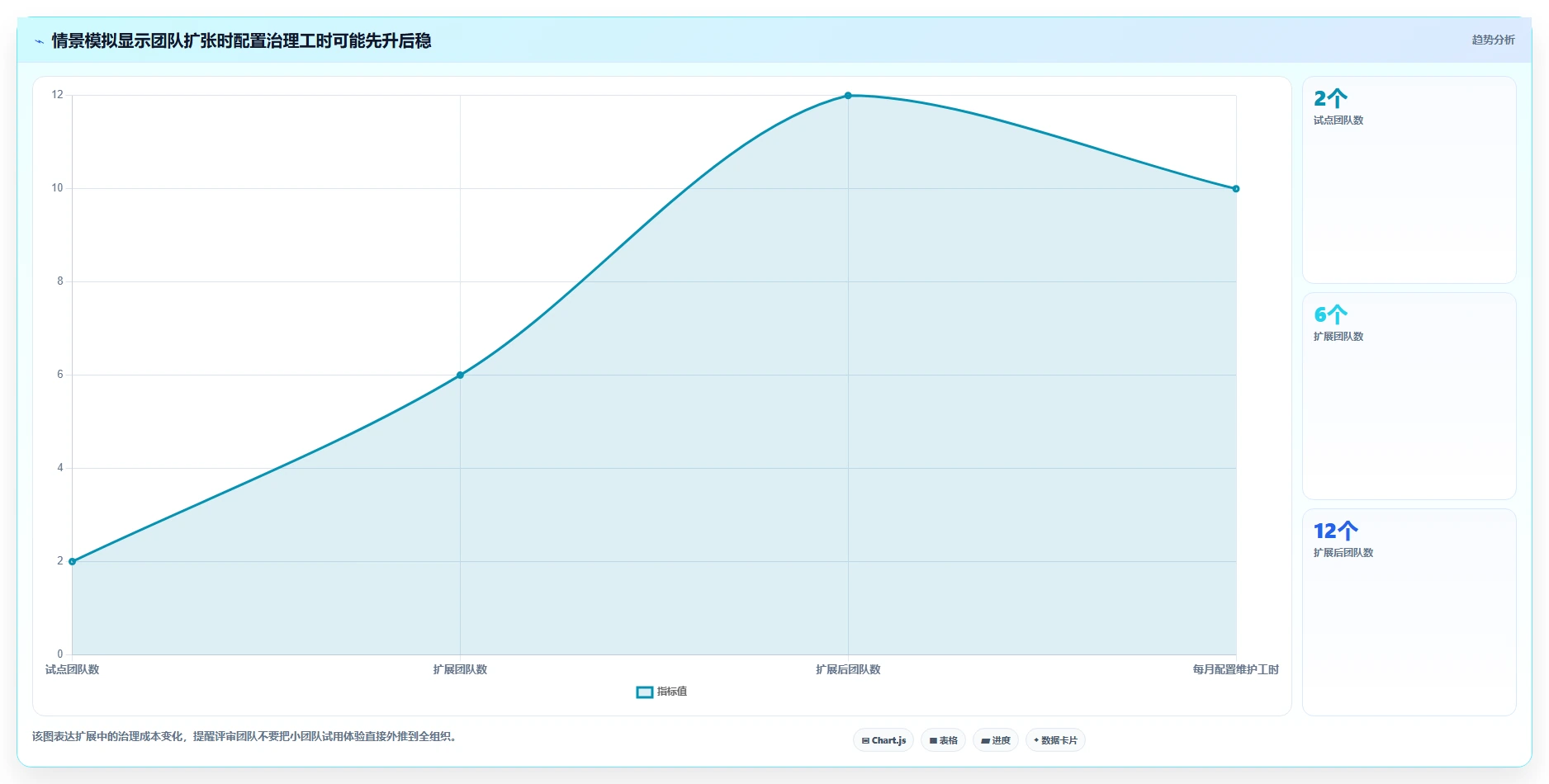
Task: Click the footer note beginning 该图表达扩展中的治理成本变化
Action: pos(244,736)
